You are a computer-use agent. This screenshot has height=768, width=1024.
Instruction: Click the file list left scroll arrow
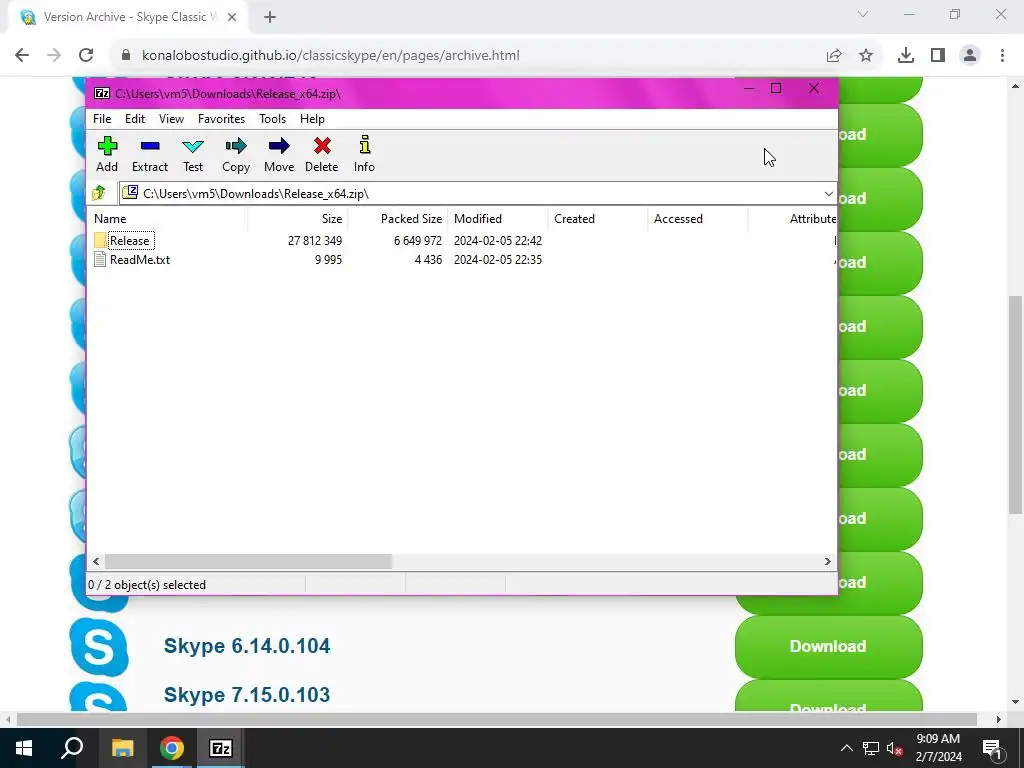click(x=96, y=562)
